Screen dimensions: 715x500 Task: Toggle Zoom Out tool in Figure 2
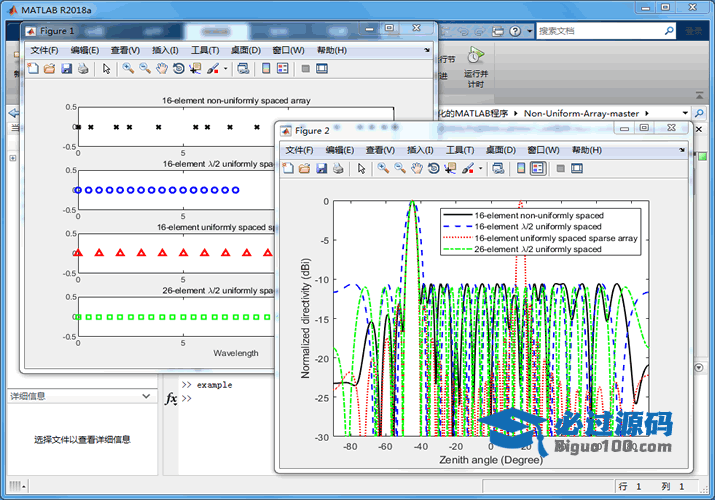pyautogui.click(x=400, y=169)
